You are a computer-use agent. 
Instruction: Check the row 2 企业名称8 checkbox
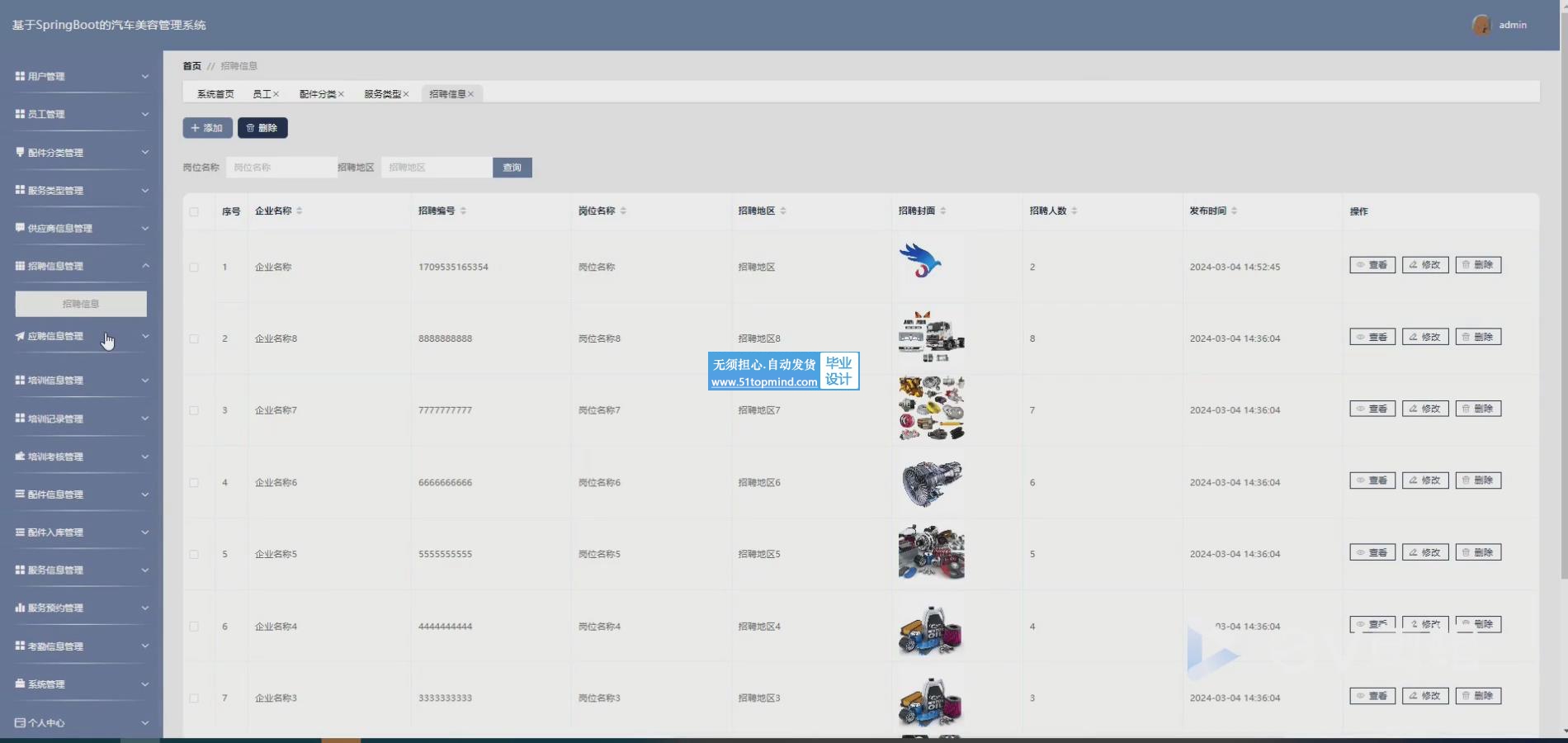click(x=194, y=338)
